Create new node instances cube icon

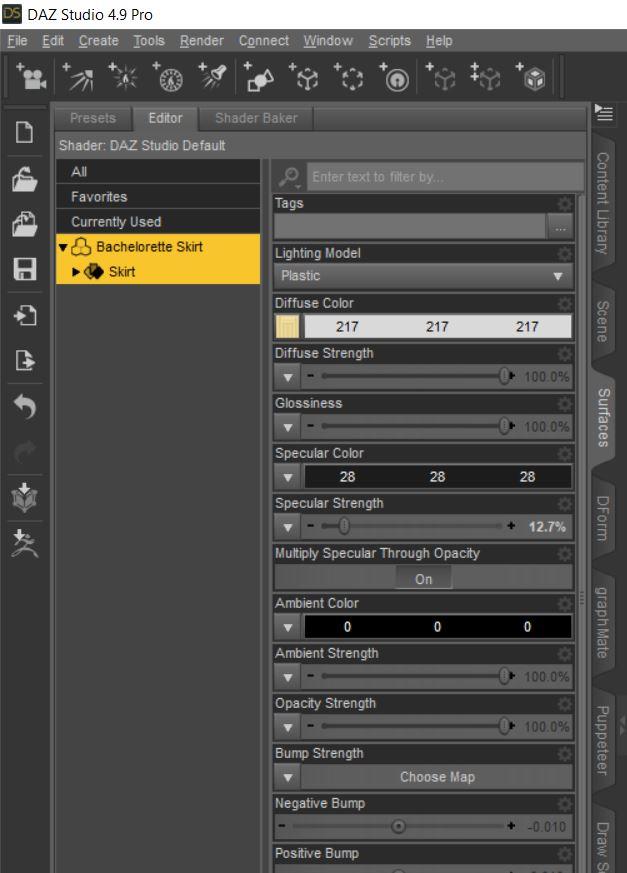(x=531, y=77)
